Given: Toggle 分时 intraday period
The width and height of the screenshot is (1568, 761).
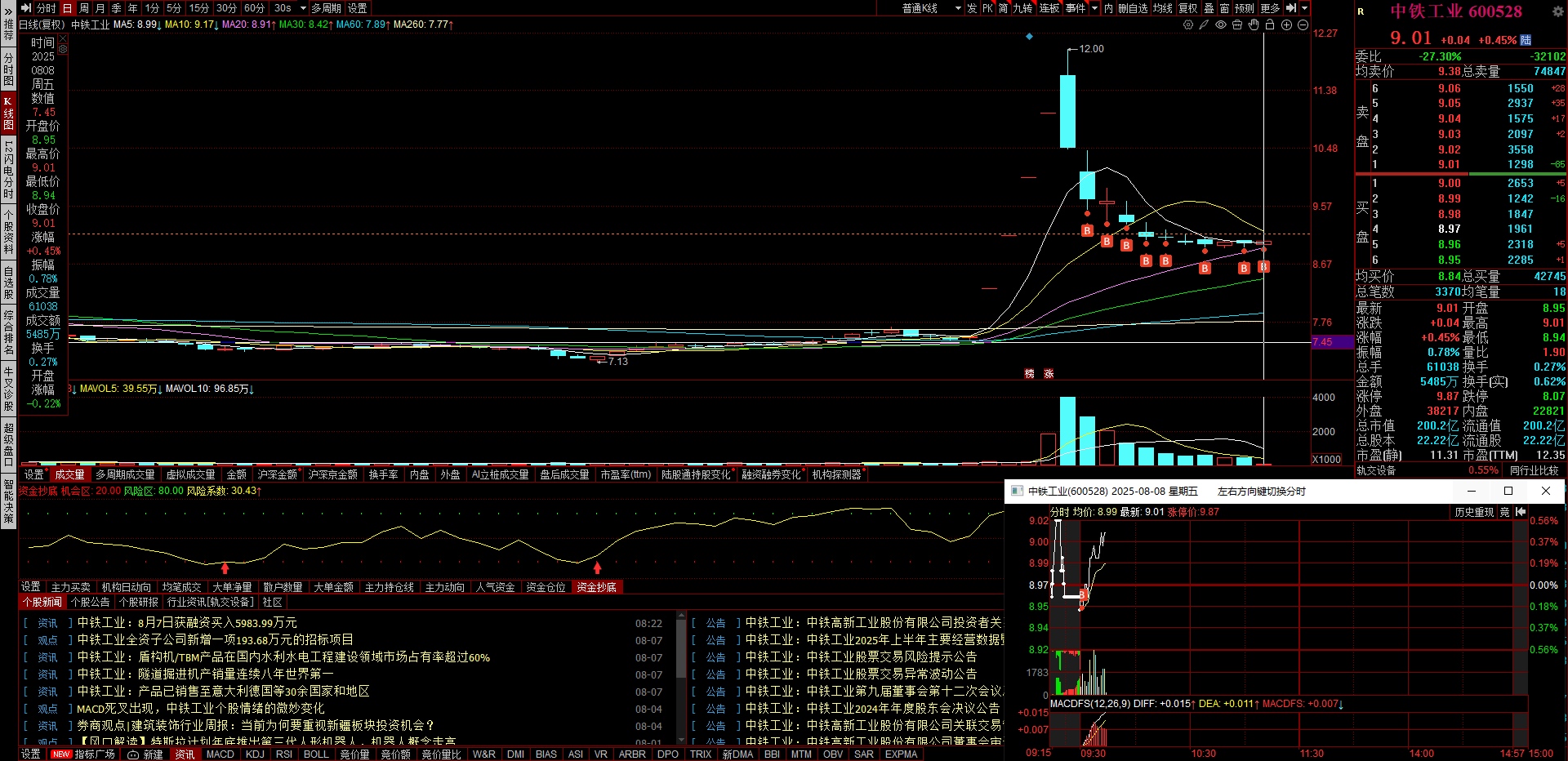Looking at the screenshot, I should (x=47, y=8).
